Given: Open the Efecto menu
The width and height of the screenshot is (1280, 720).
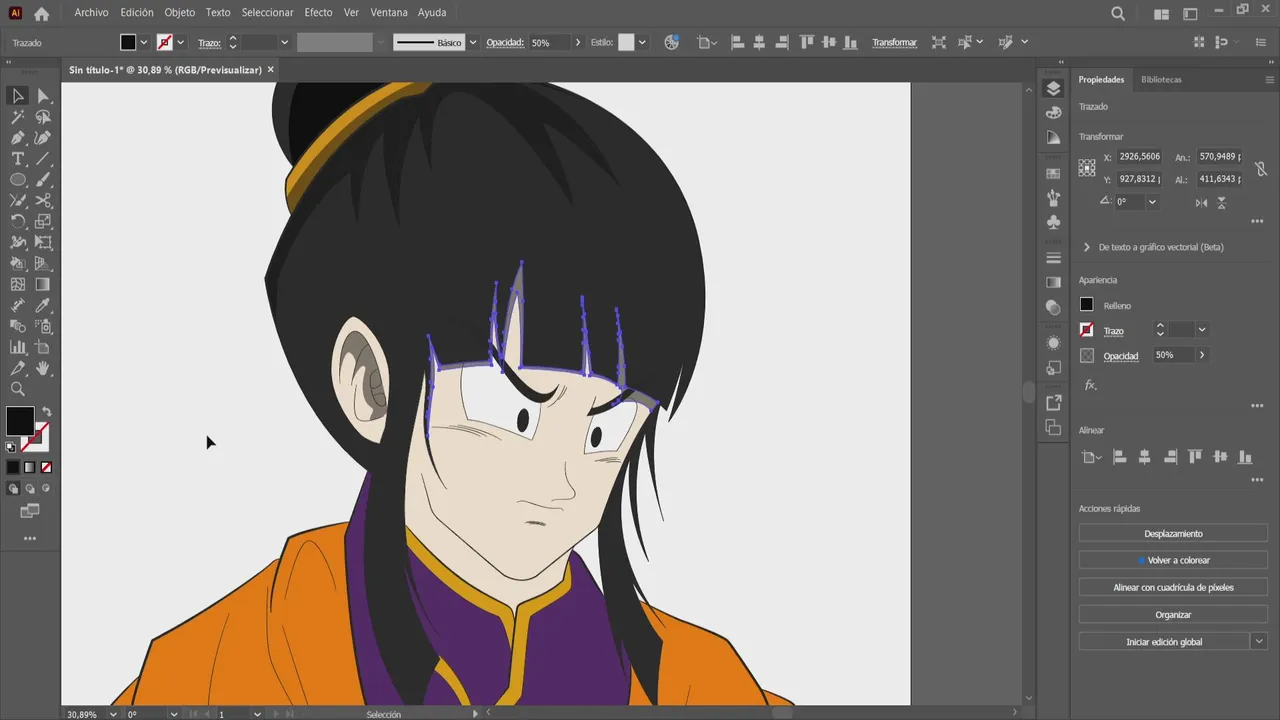Looking at the screenshot, I should [x=318, y=13].
